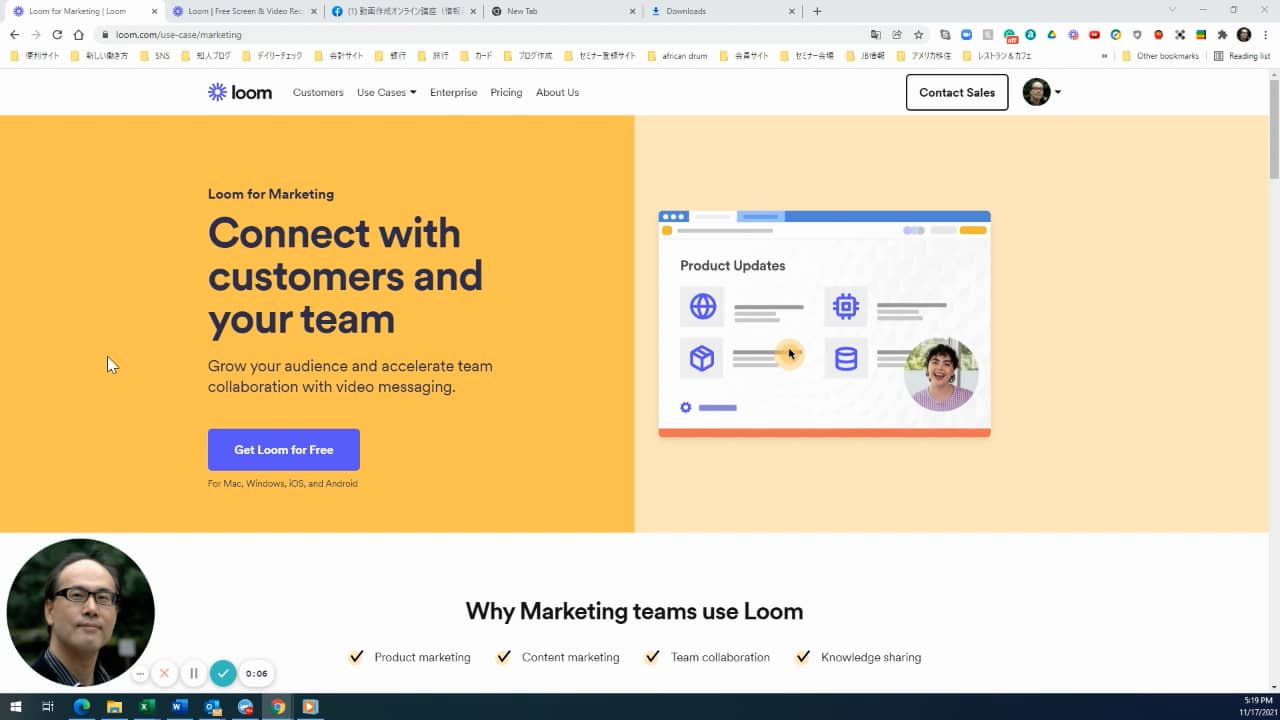Click the share page icon in address bar
1280x720 pixels.
click(x=897, y=34)
